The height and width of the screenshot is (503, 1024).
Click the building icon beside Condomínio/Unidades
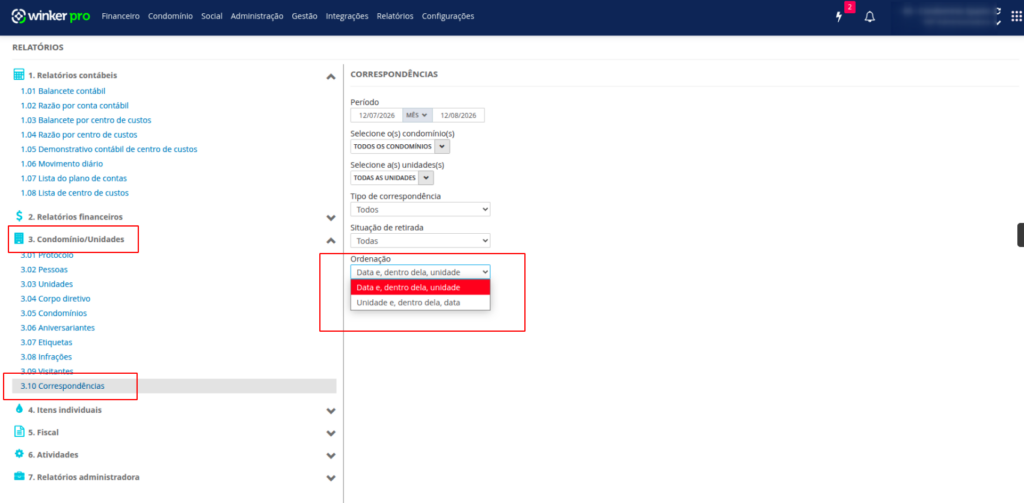(x=19, y=239)
